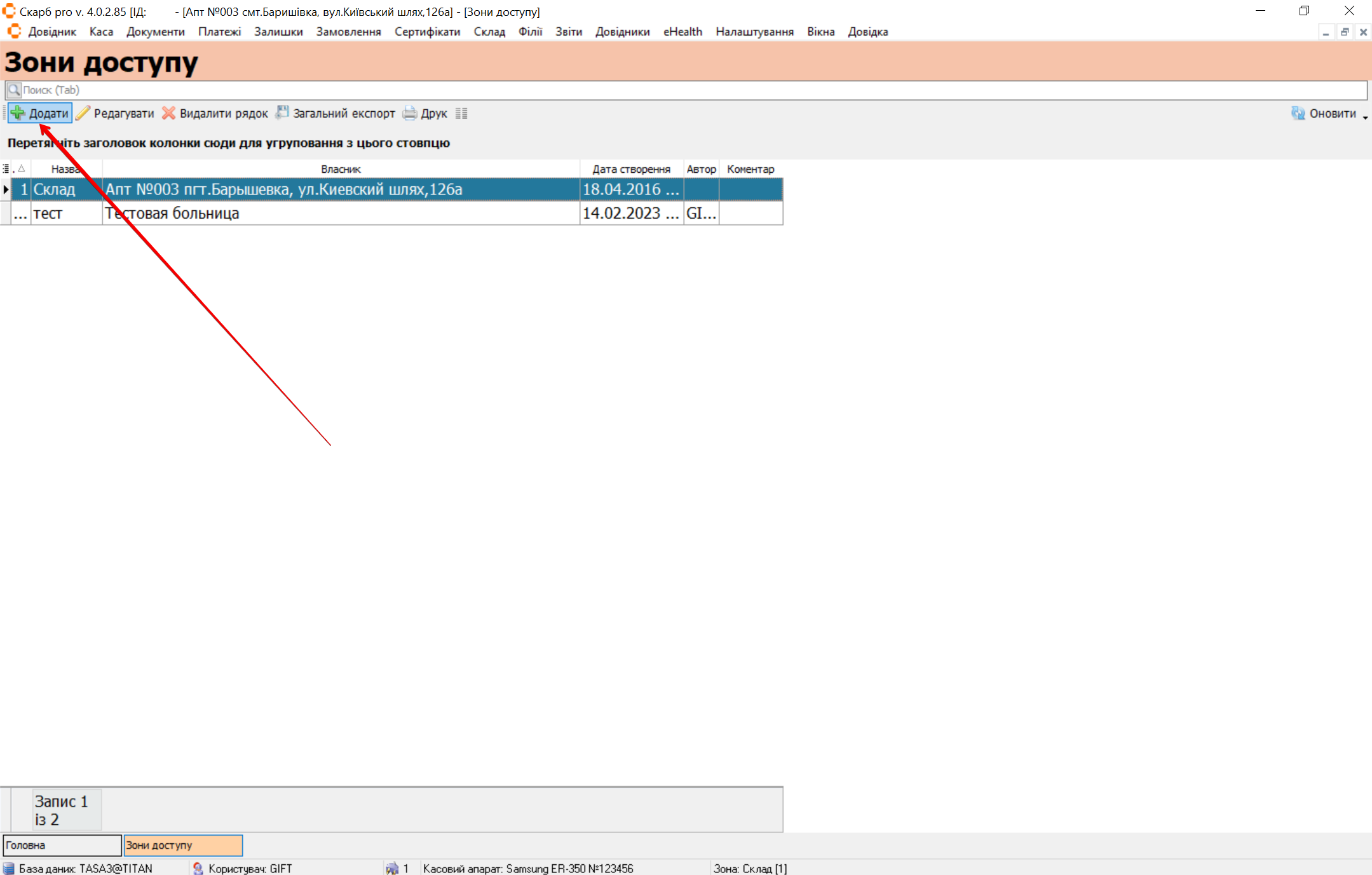1372x875 pixels.
Task: Open the eHealth menu
Action: pos(683,32)
